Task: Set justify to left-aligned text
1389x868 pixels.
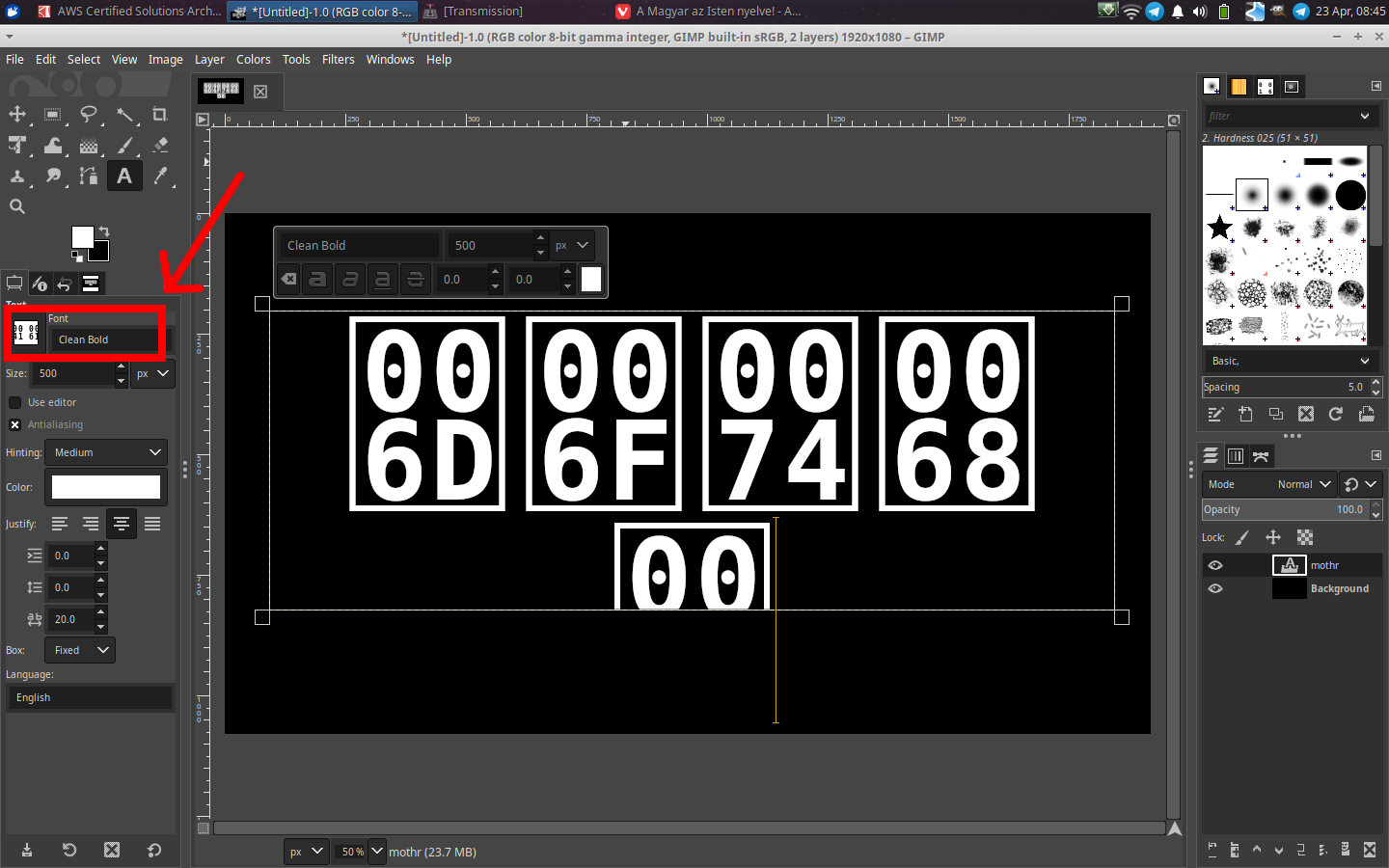Action: pyautogui.click(x=60, y=524)
